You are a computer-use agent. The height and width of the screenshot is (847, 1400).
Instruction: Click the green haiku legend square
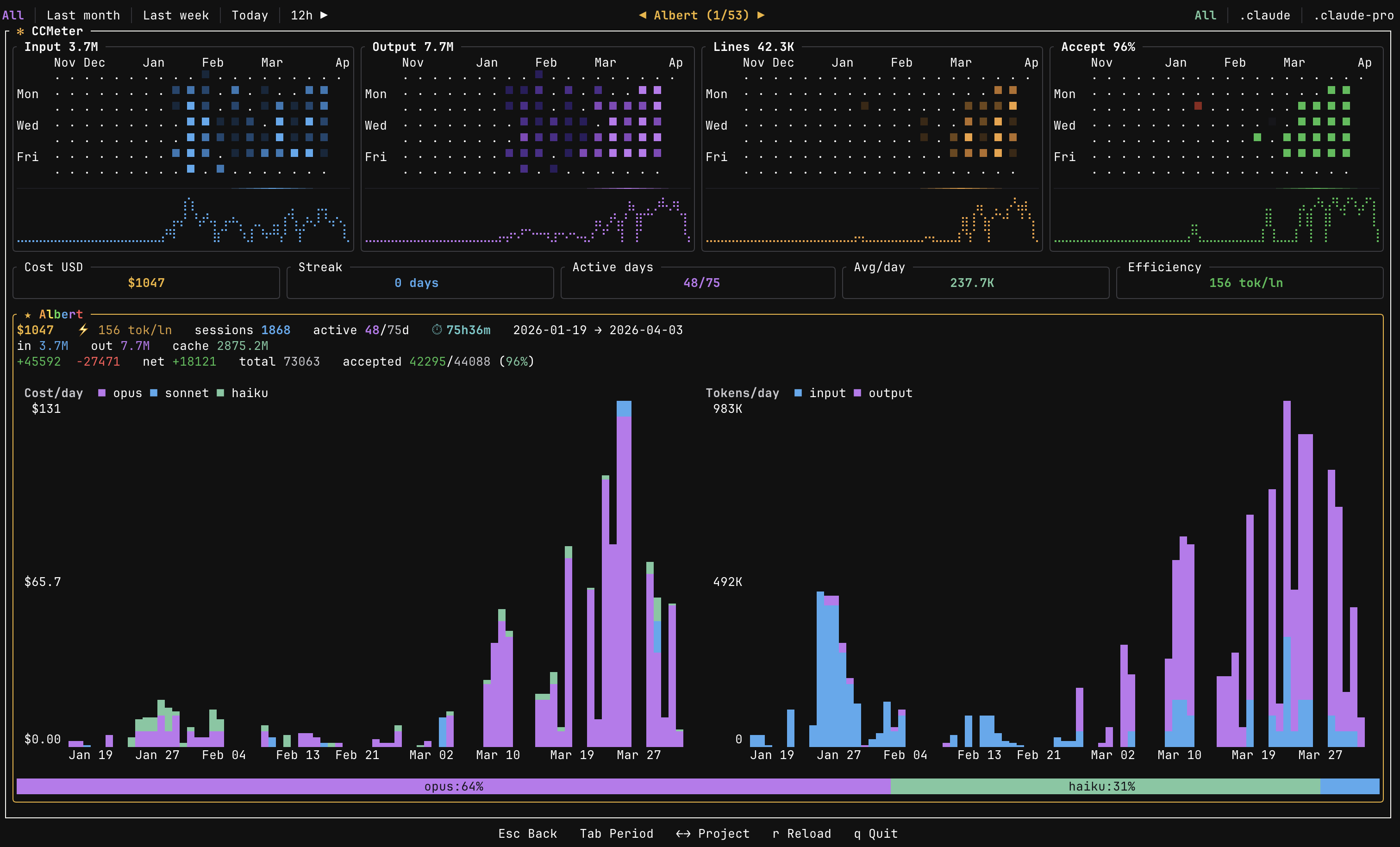pos(221,392)
